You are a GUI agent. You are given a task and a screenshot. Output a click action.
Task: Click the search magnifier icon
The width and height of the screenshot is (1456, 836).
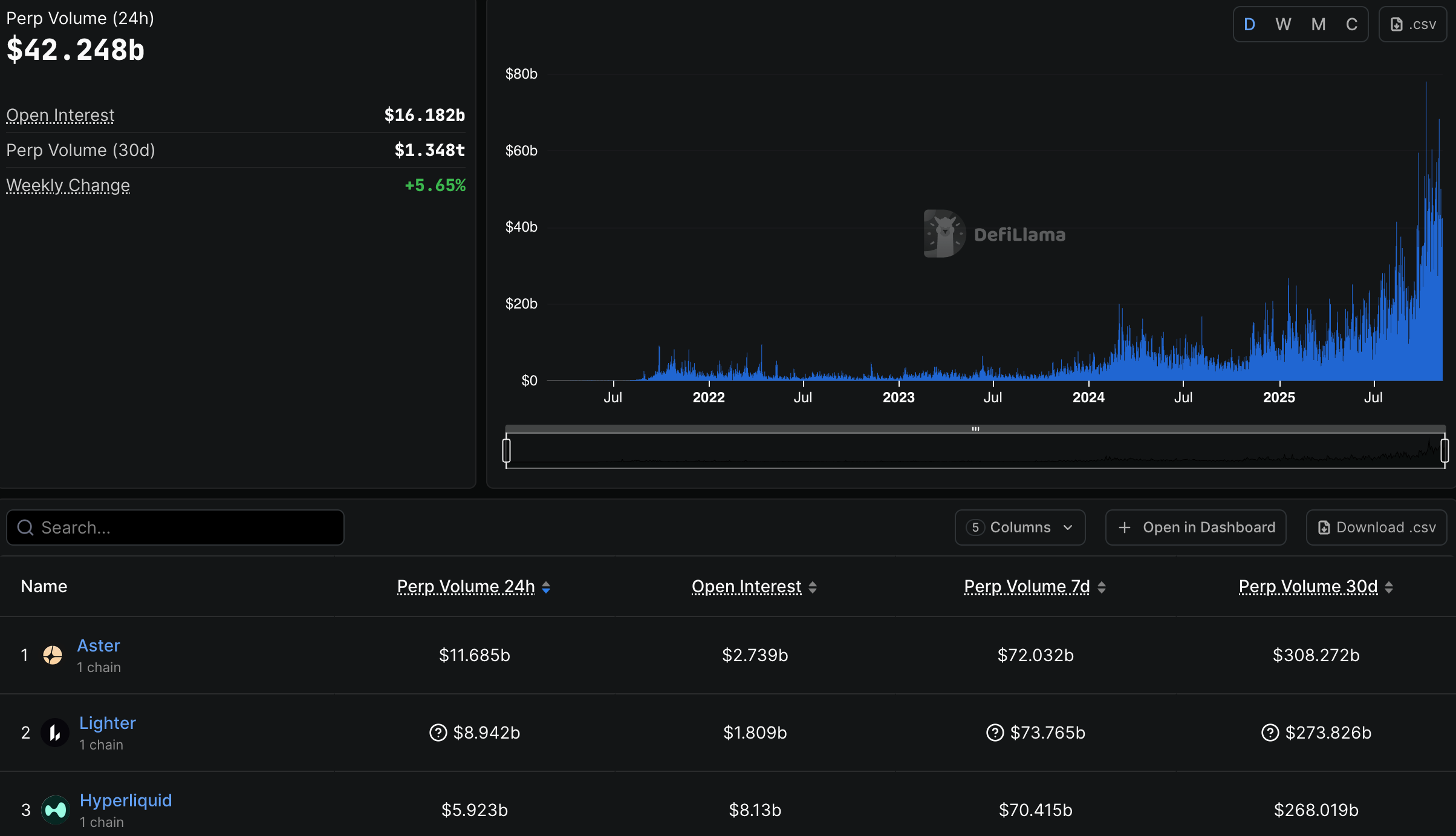coord(25,527)
